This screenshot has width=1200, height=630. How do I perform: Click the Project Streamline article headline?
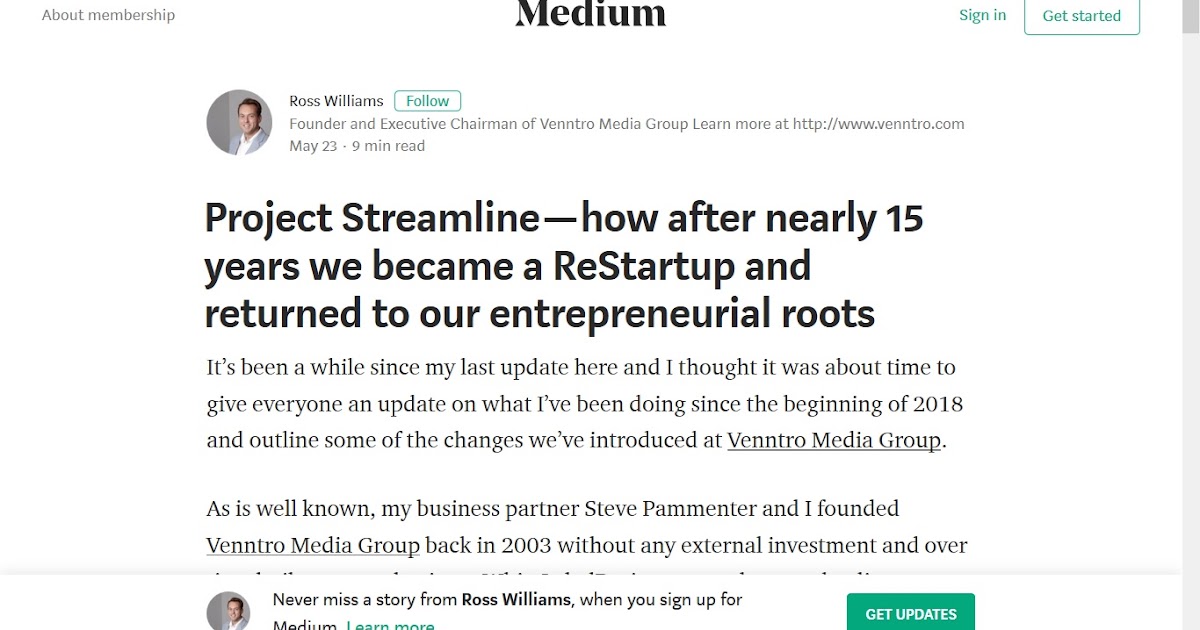[564, 265]
